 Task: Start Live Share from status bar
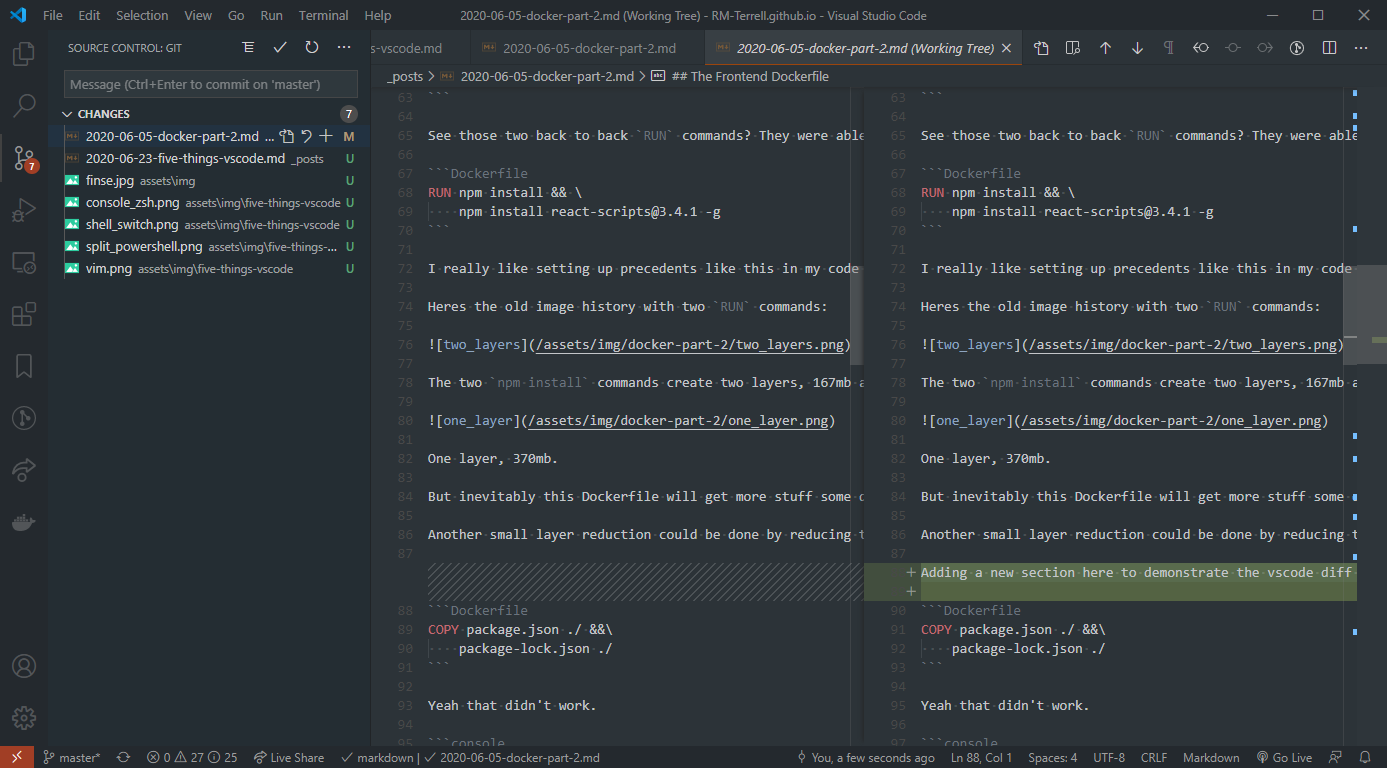[x=289, y=757]
